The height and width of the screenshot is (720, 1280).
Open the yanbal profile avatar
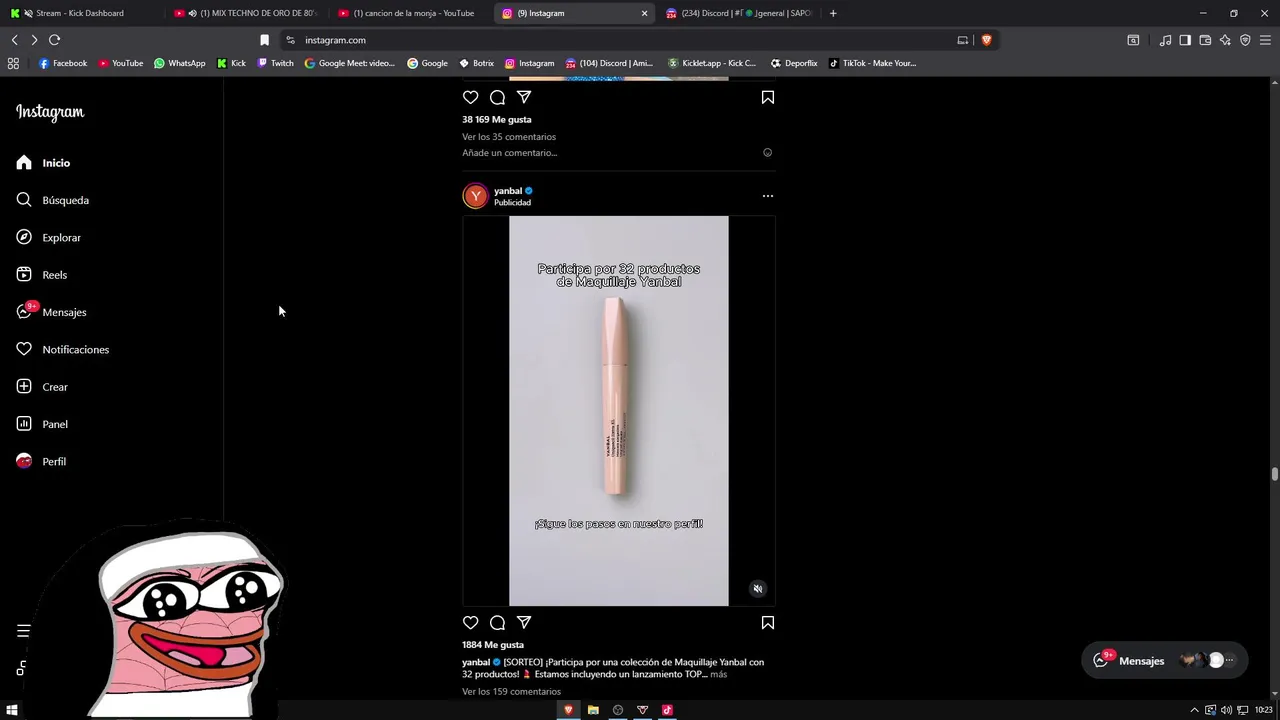tap(475, 196)
